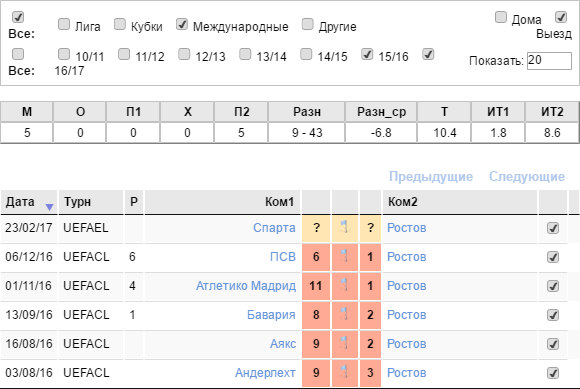Toggle the 15/16 season checkbox
This screenshot has width=580, height=389.
point(367,54)
